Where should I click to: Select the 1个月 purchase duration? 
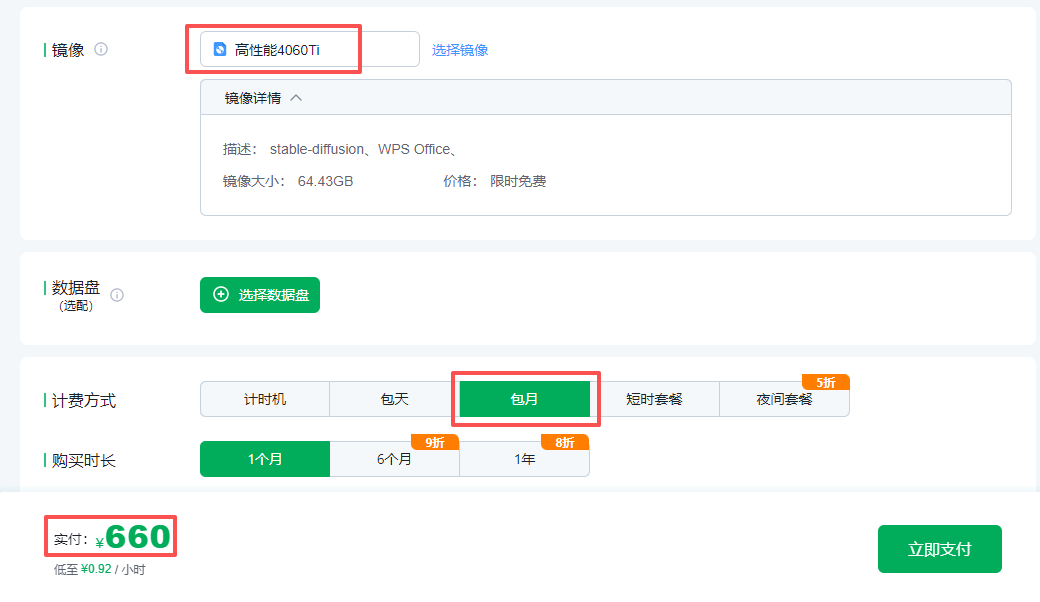tap(265, 458)
